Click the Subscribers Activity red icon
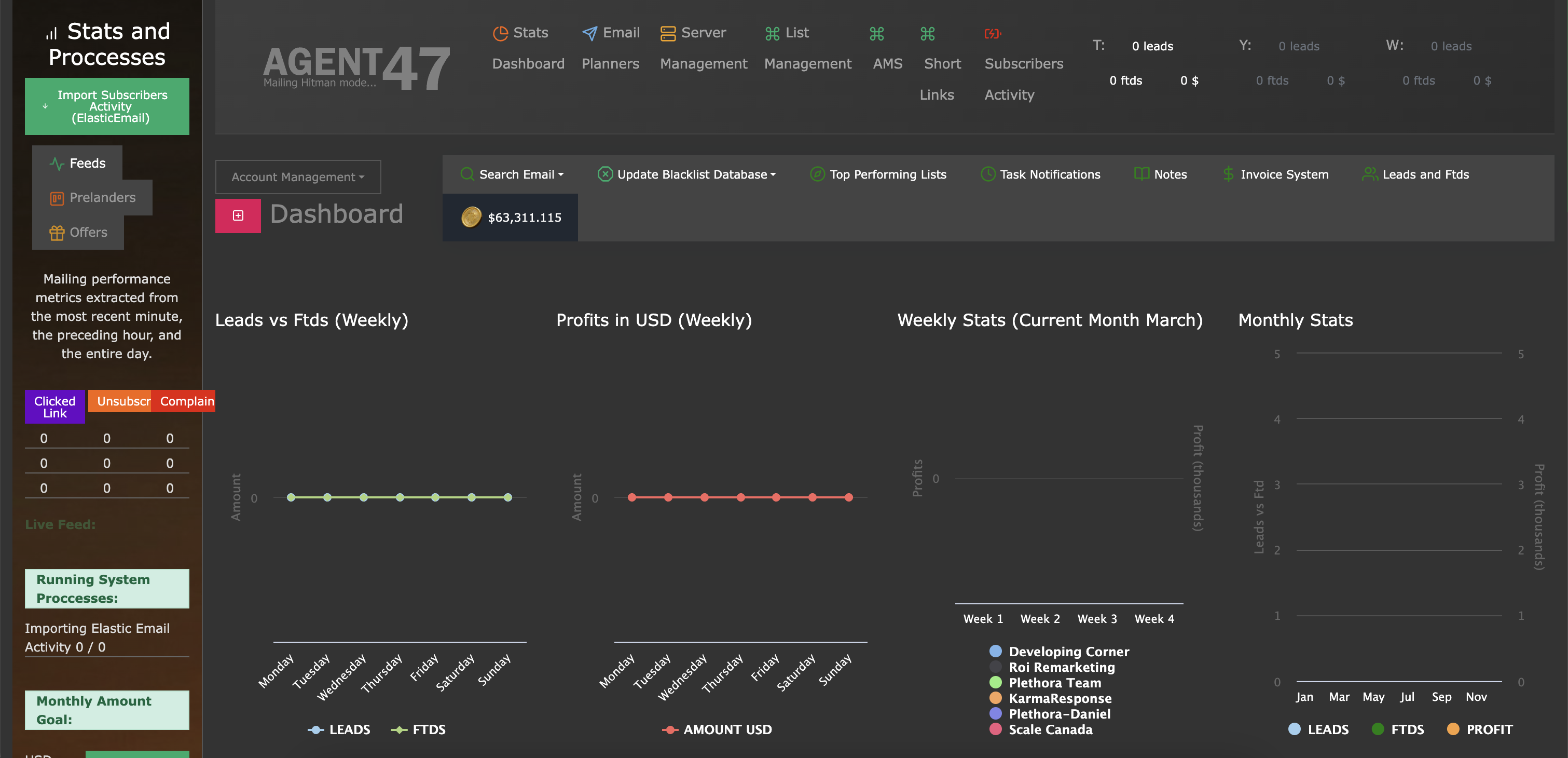 coord(992,33)
